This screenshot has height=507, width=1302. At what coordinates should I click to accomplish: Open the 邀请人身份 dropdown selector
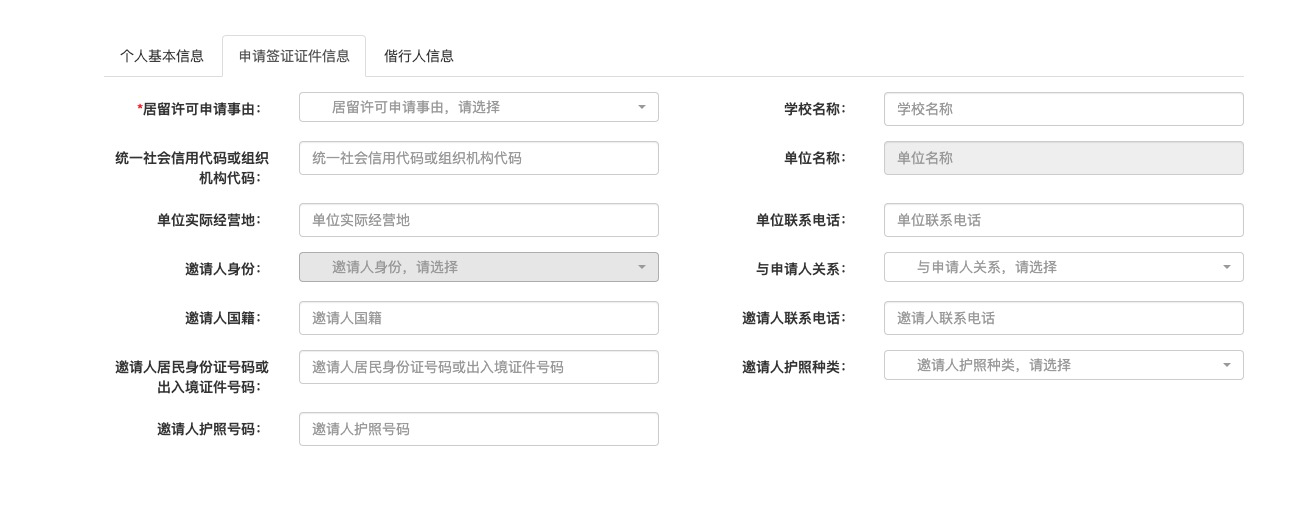pyautogui.click(x=478, y=267)
